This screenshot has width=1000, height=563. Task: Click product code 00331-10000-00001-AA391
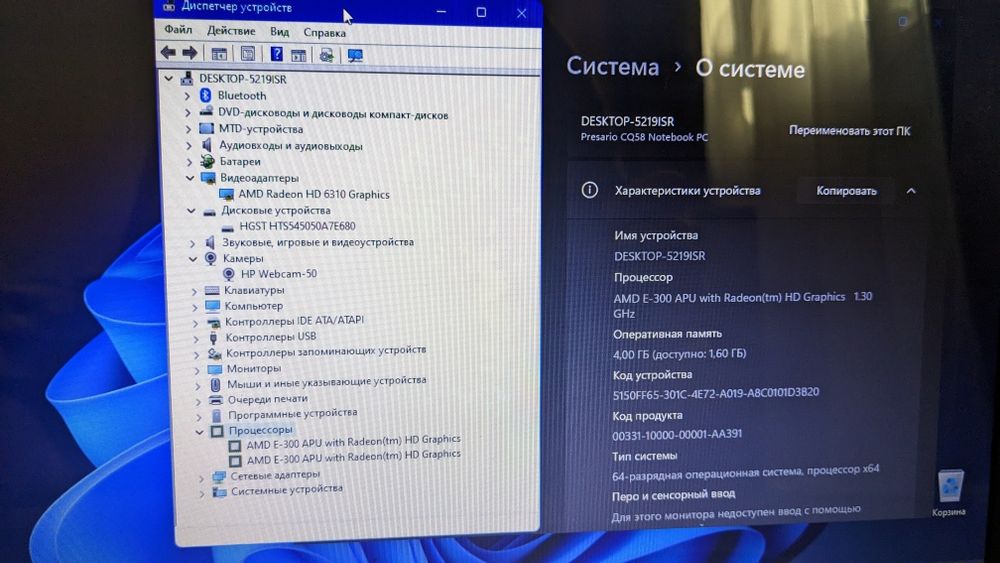coord(677,435)
